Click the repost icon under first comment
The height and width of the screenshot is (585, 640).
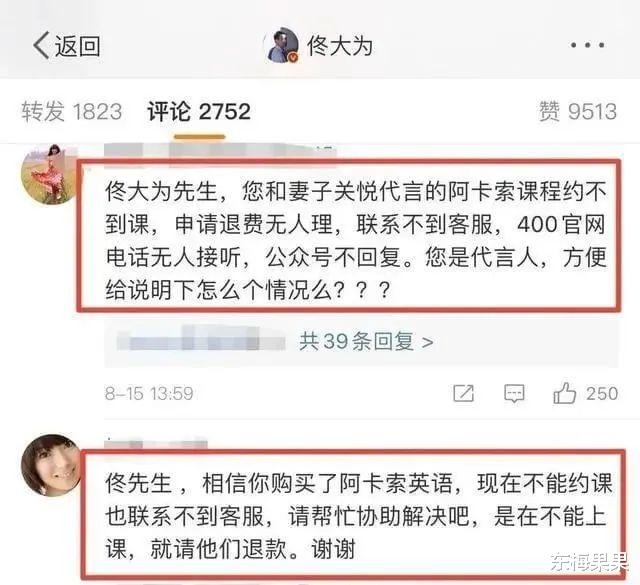click(x=464, y=393)
